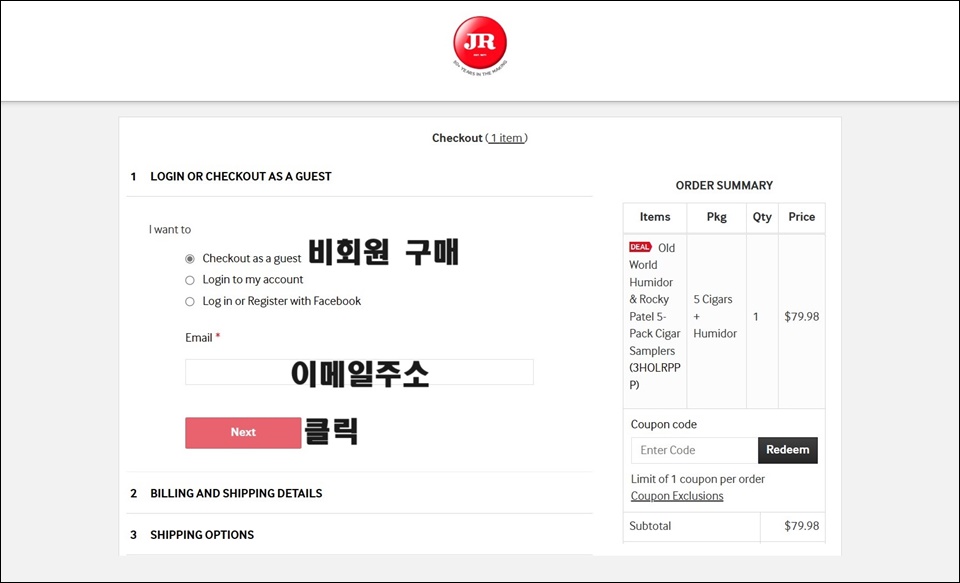Click the Items column header

click(654, 217)
